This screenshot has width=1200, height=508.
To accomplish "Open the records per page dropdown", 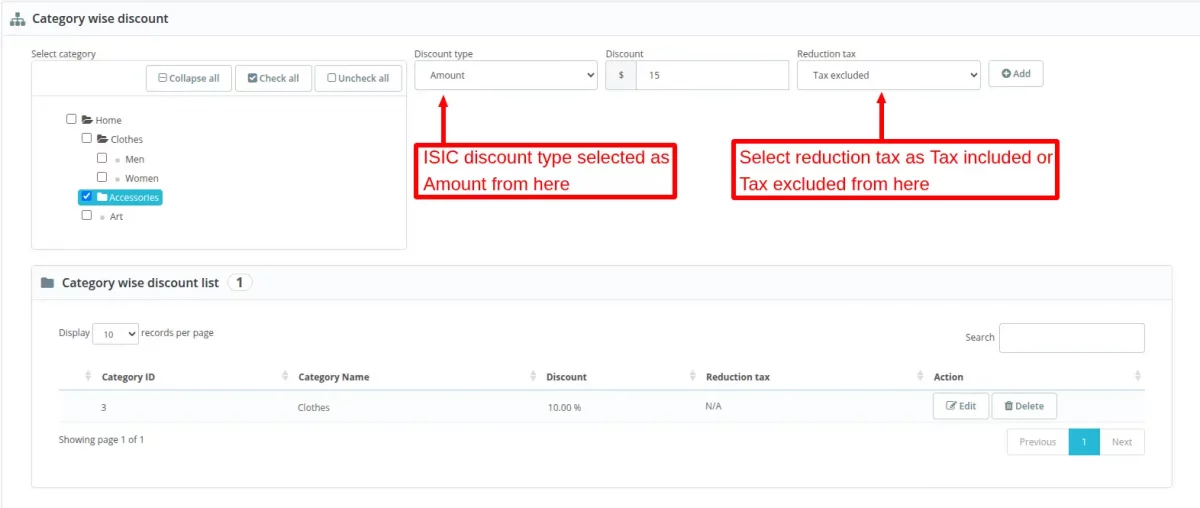I will (x=115, y=334).
